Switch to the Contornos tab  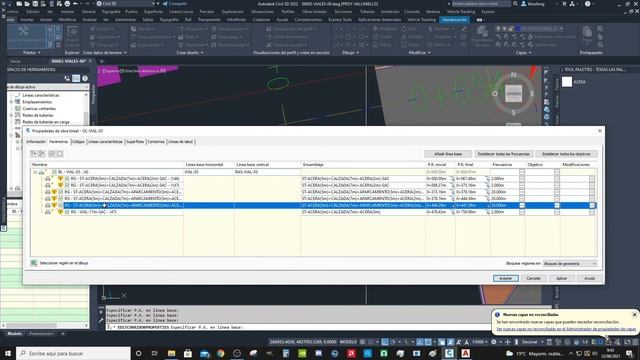[156, 142]
